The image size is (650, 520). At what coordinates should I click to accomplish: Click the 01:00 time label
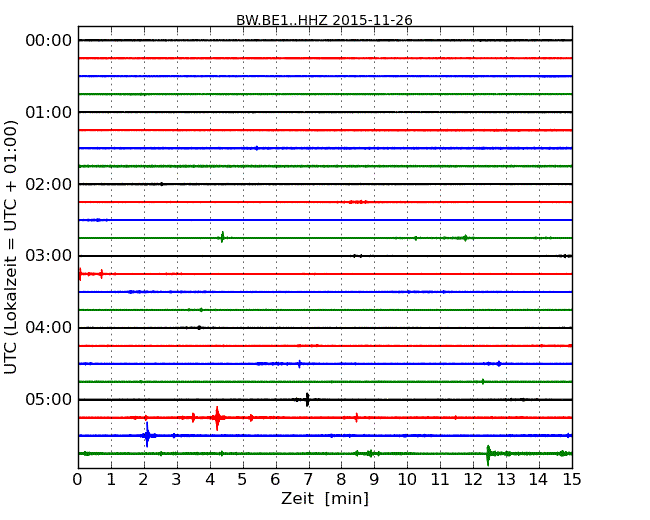49,112
